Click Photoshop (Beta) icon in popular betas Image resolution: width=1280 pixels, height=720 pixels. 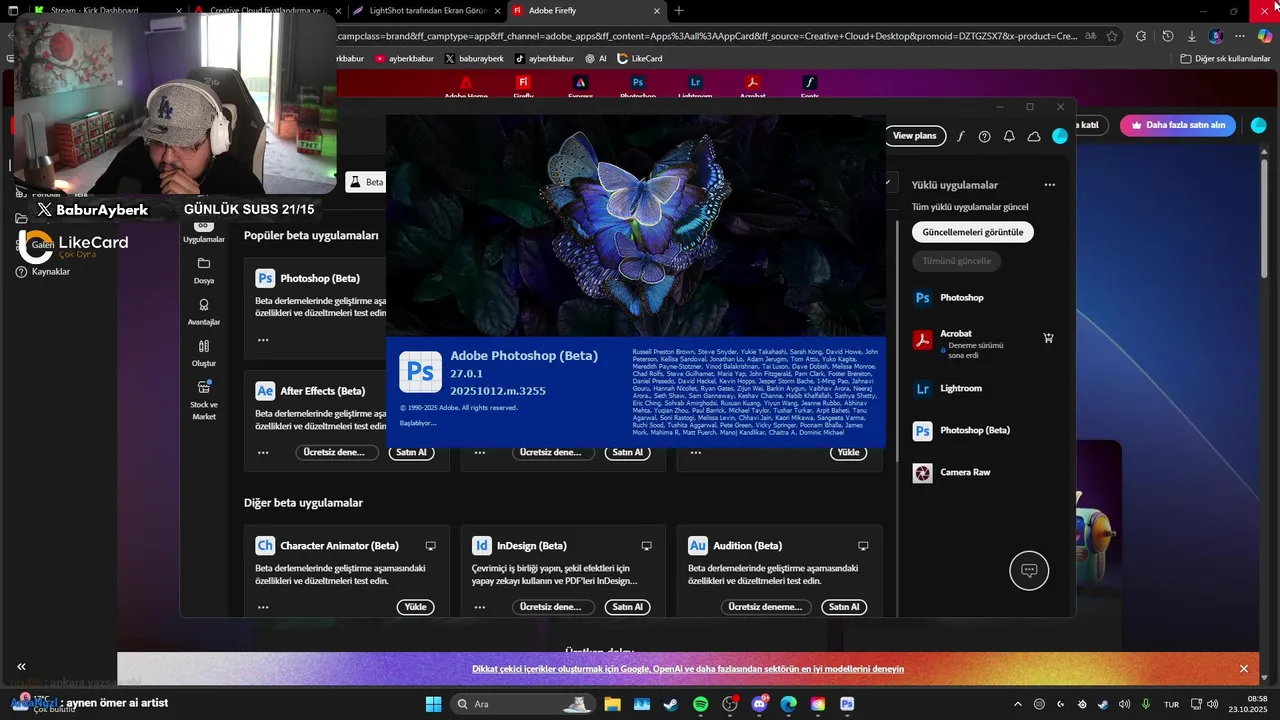tap(265, 278)
